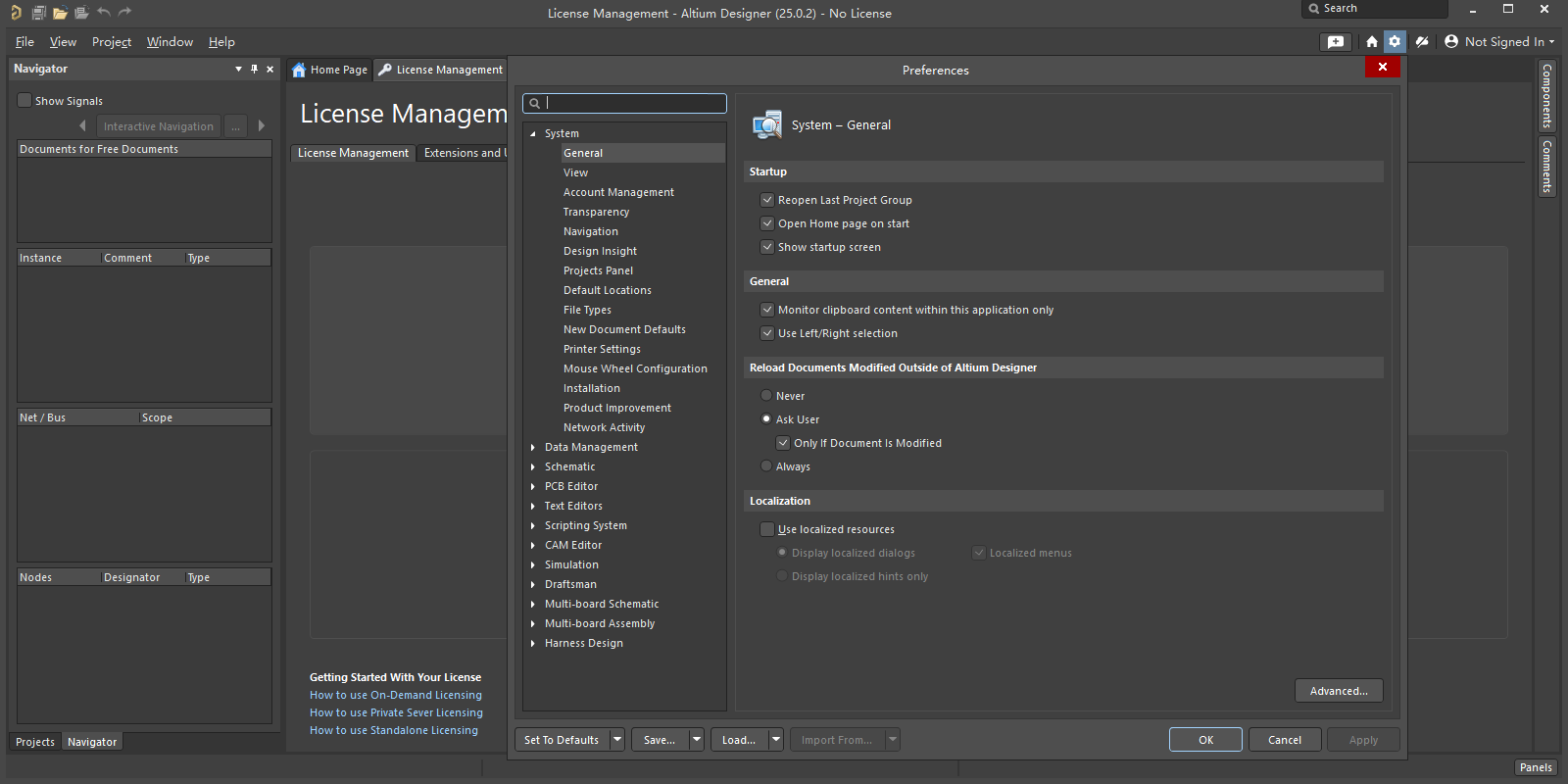Screen dimensions: 1568x784
Task: Expand the PCB Editor preferences category
Action: click(x=533, y=486)
